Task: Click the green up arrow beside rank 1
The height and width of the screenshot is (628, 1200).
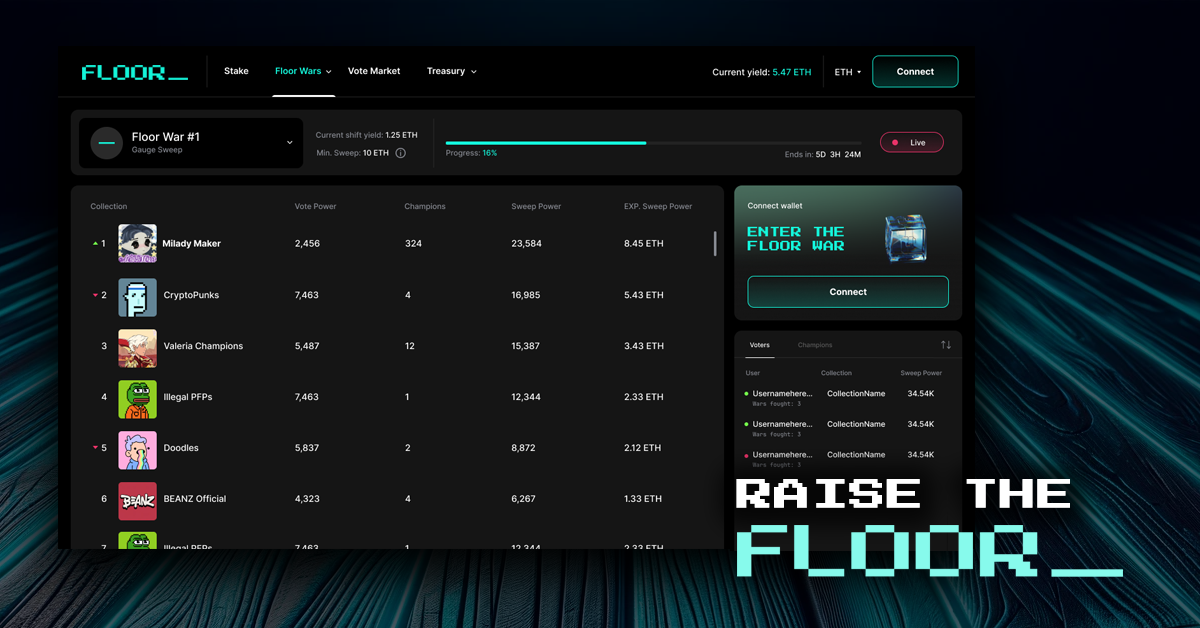Action: pos(95,244)
